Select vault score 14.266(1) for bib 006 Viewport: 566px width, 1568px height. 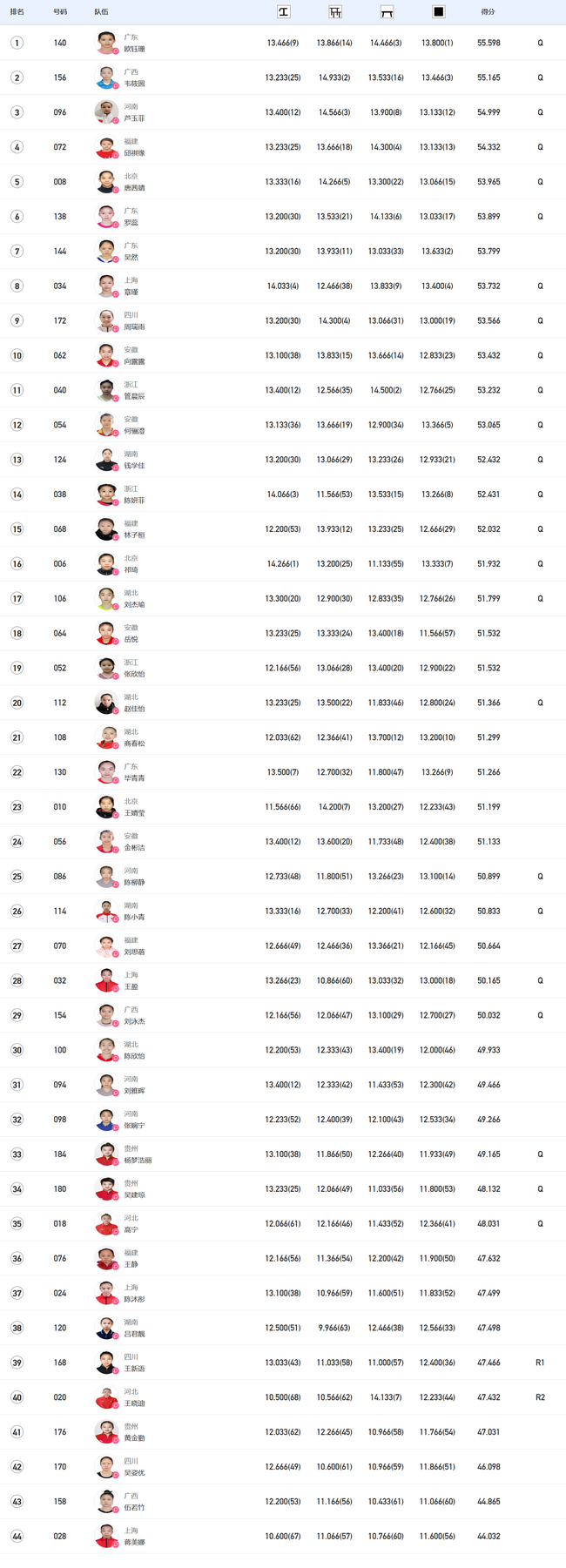click(283, 563)
